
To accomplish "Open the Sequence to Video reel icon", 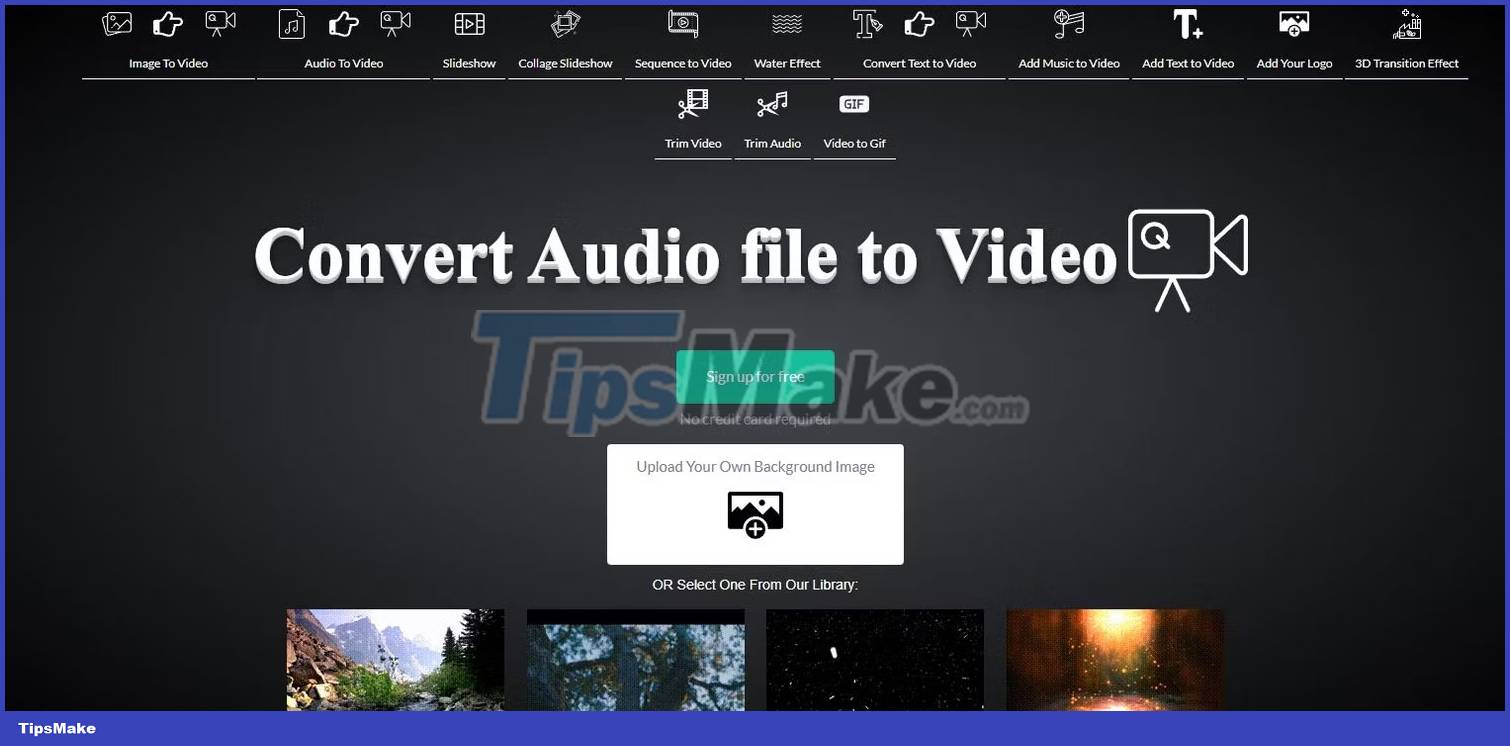I will (683, 23).
